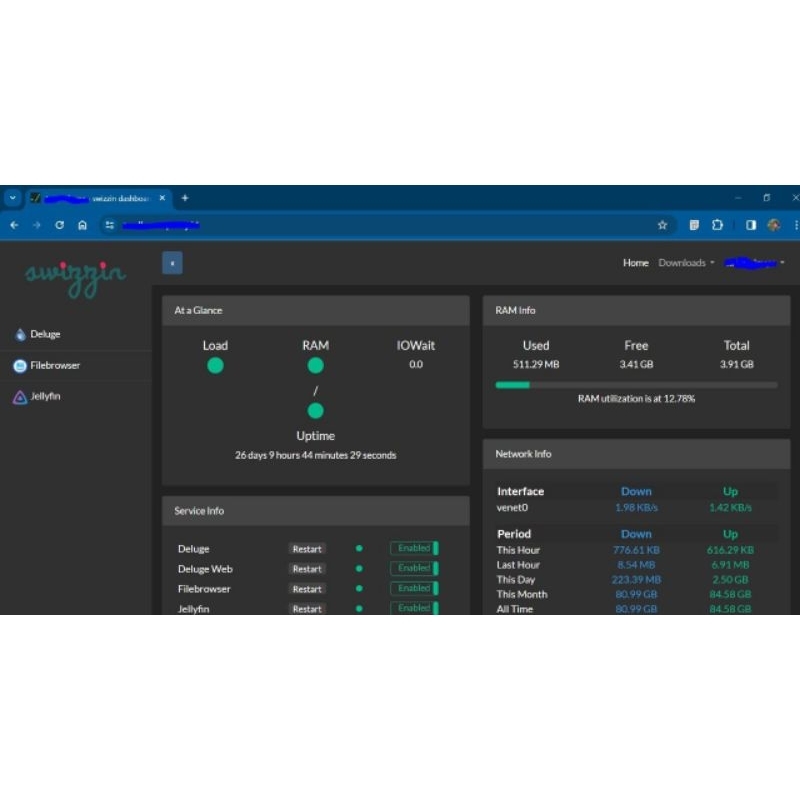The width and height of the screenshot is (800, 800).
Task: Click Home in the navigation bar
Action: (x=636, y=262)
